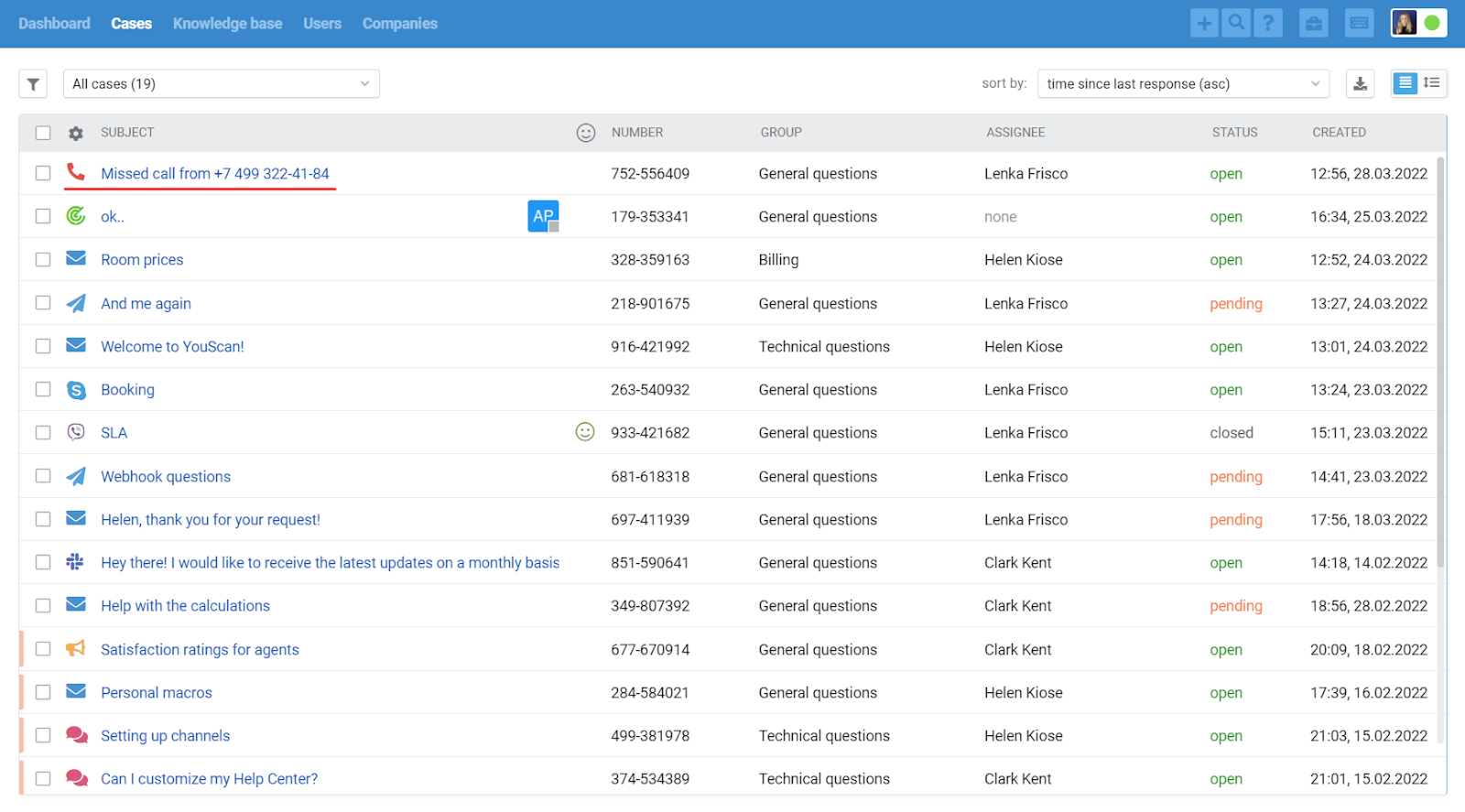Click the STATUS column header

(1235, 133)
